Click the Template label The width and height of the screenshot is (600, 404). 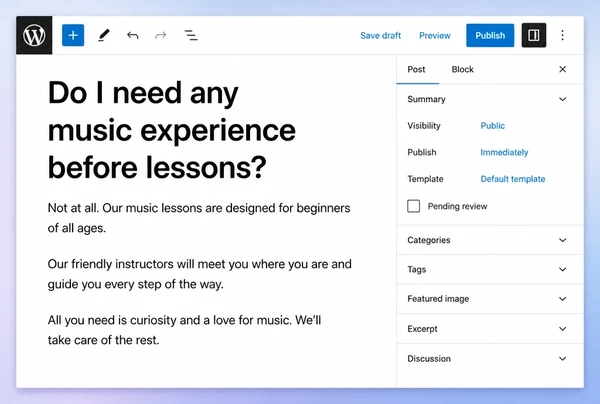pos(425,179)
